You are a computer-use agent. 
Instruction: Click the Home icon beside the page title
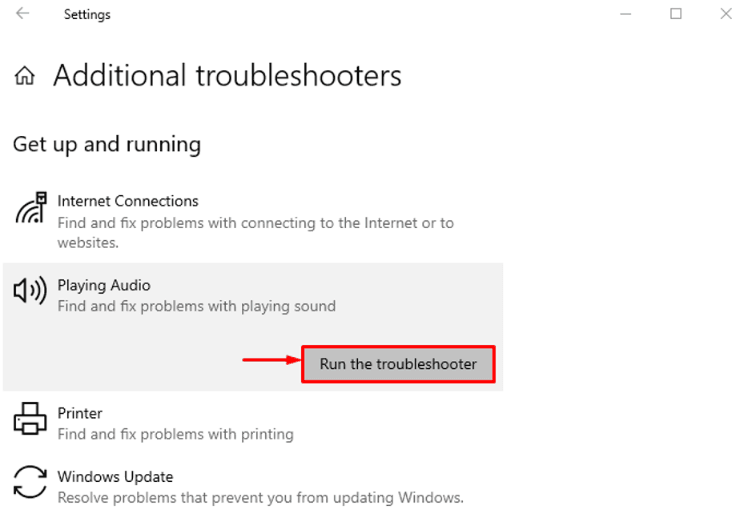click(25, 76)
